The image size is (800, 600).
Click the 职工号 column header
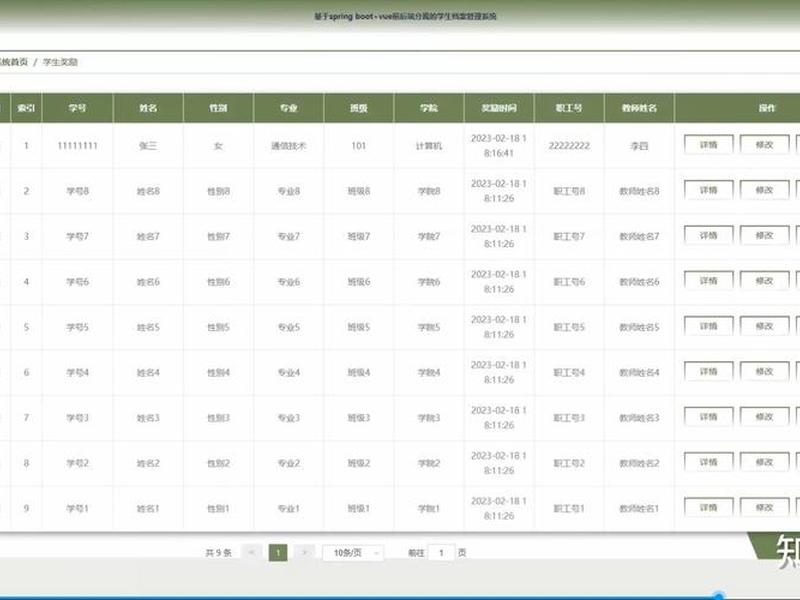tap(569, 108)
